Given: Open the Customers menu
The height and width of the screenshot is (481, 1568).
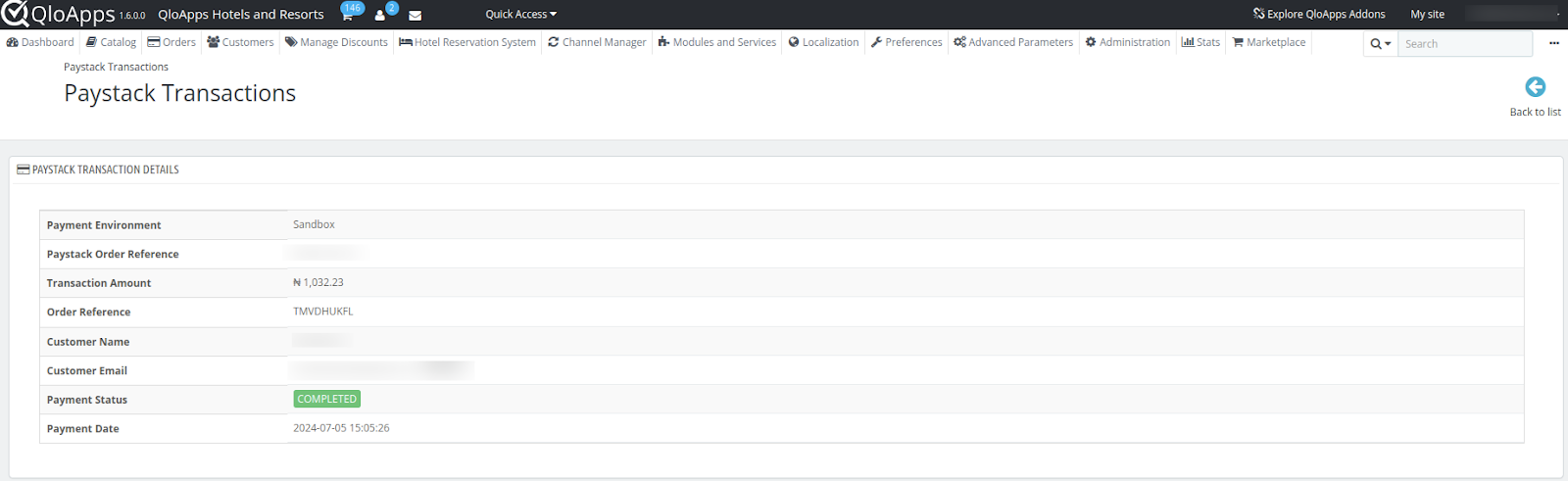Looking at the screenshot, I should click(x=240, y=42).
